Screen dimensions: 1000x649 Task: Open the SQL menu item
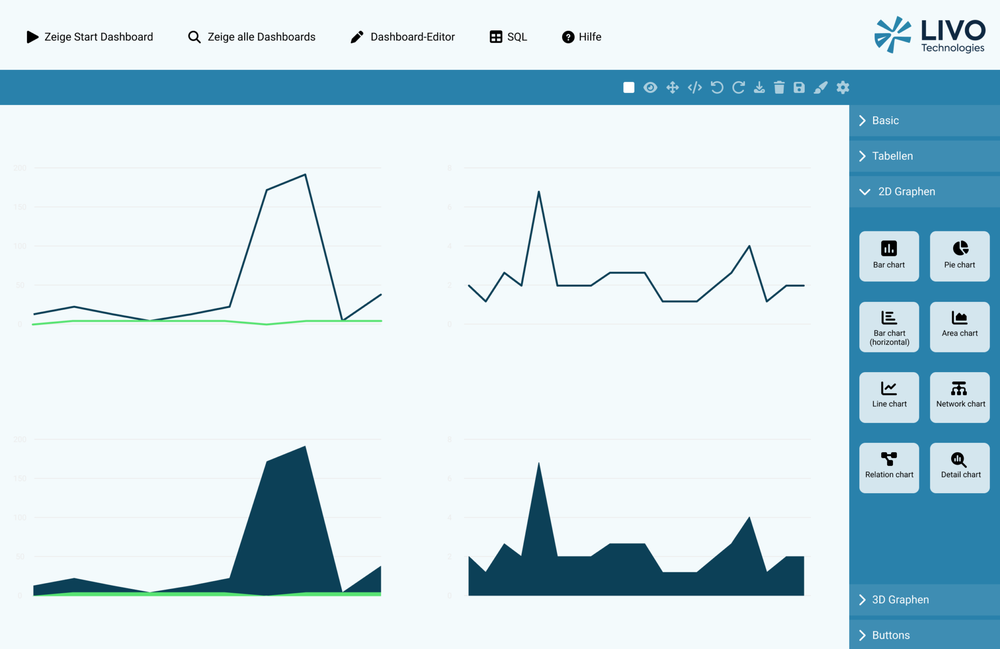coord(508,37)
